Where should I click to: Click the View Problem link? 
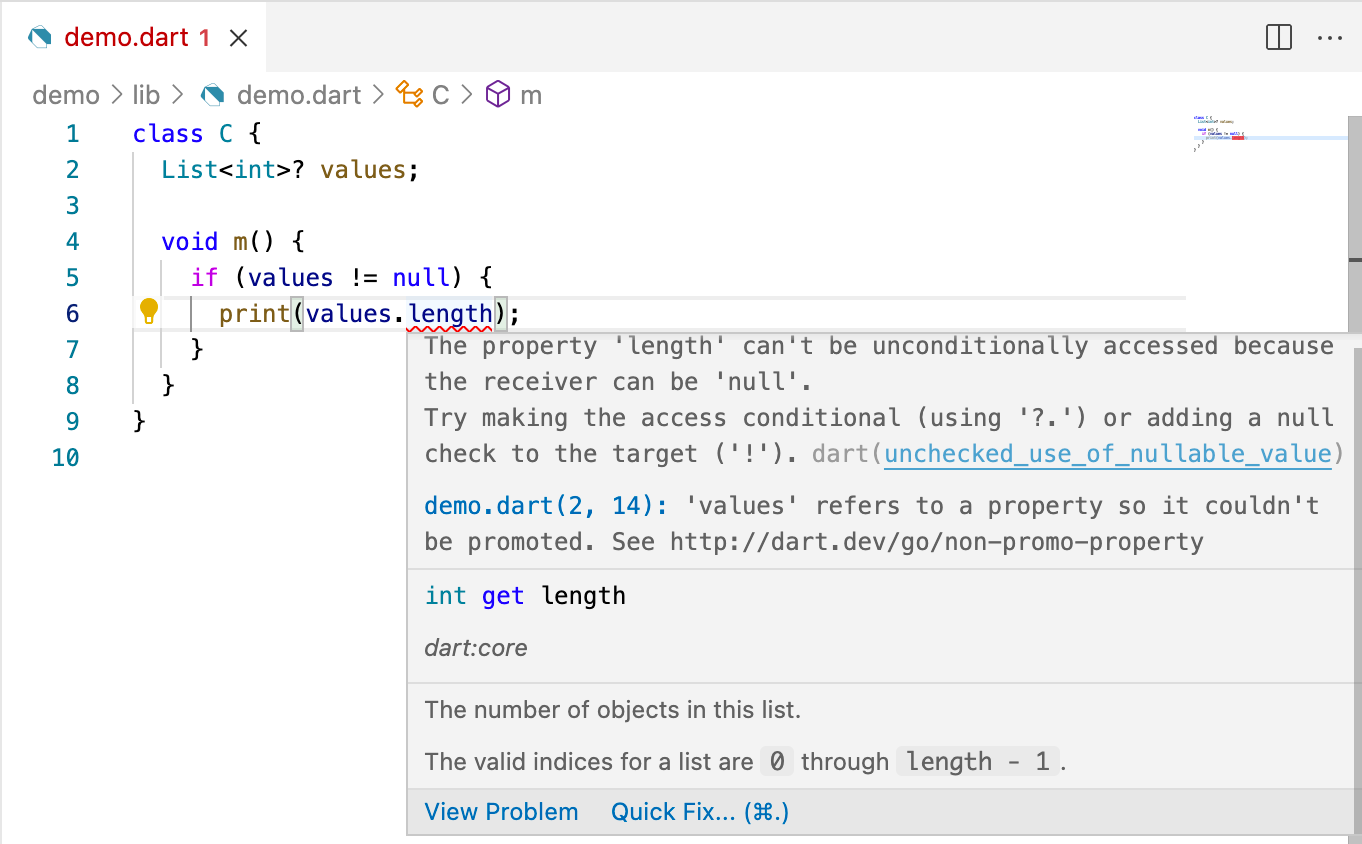(501, 812)
